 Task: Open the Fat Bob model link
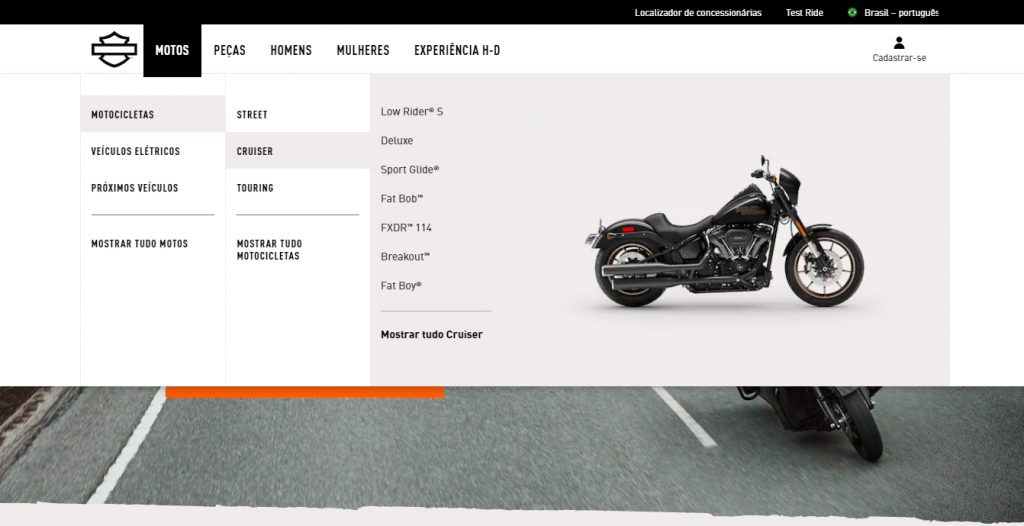[x=402, y=199]
